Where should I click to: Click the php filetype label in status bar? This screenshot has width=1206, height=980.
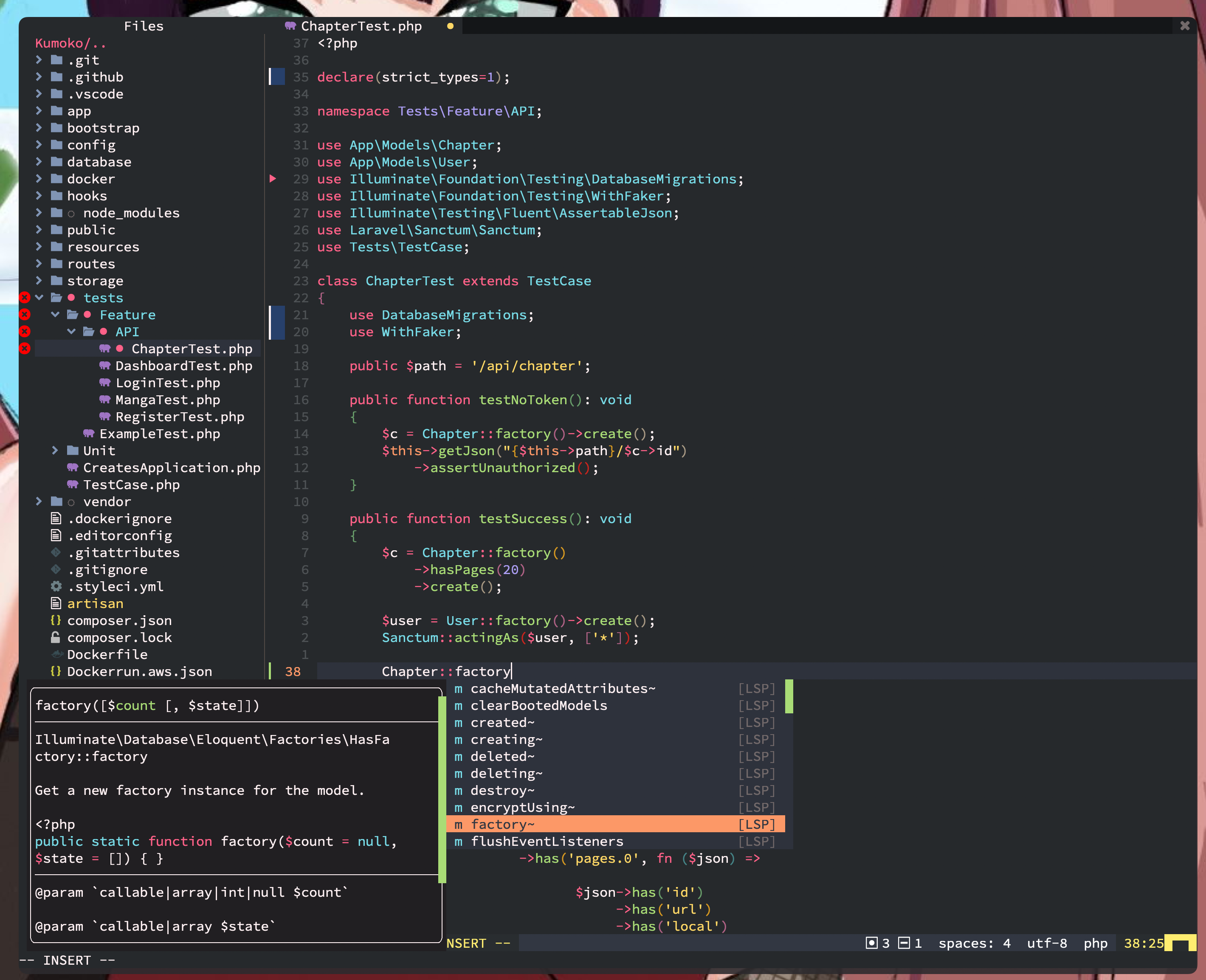pyautogui.click(x=1095, y=943)
